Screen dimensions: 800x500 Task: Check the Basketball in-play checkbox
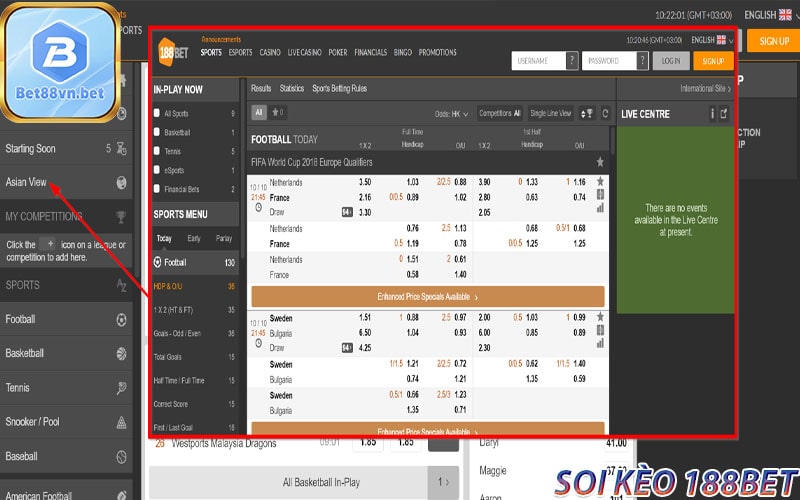pyautogui.click(x=157, y=132)
